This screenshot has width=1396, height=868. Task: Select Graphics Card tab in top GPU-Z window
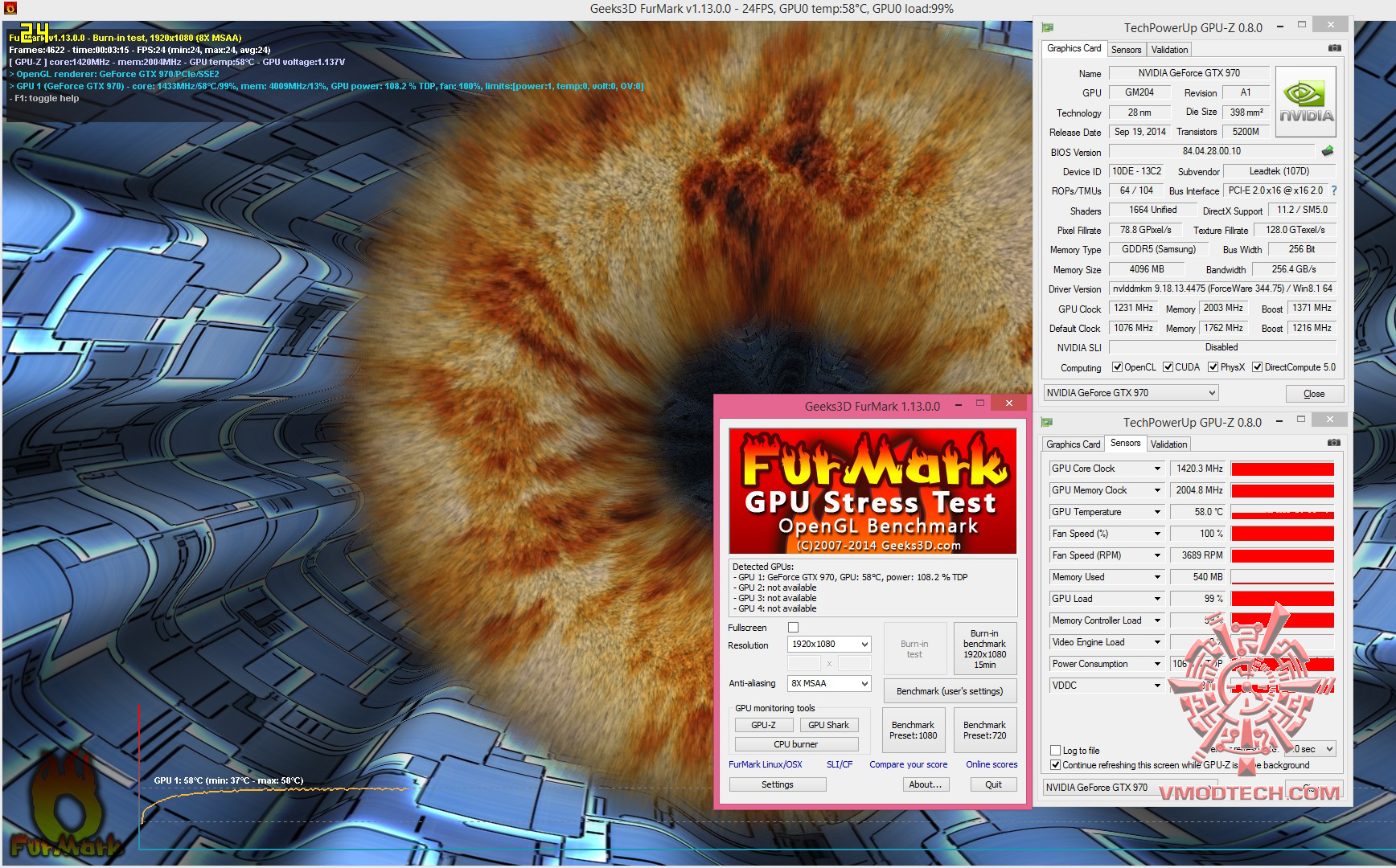point(1074,48)
